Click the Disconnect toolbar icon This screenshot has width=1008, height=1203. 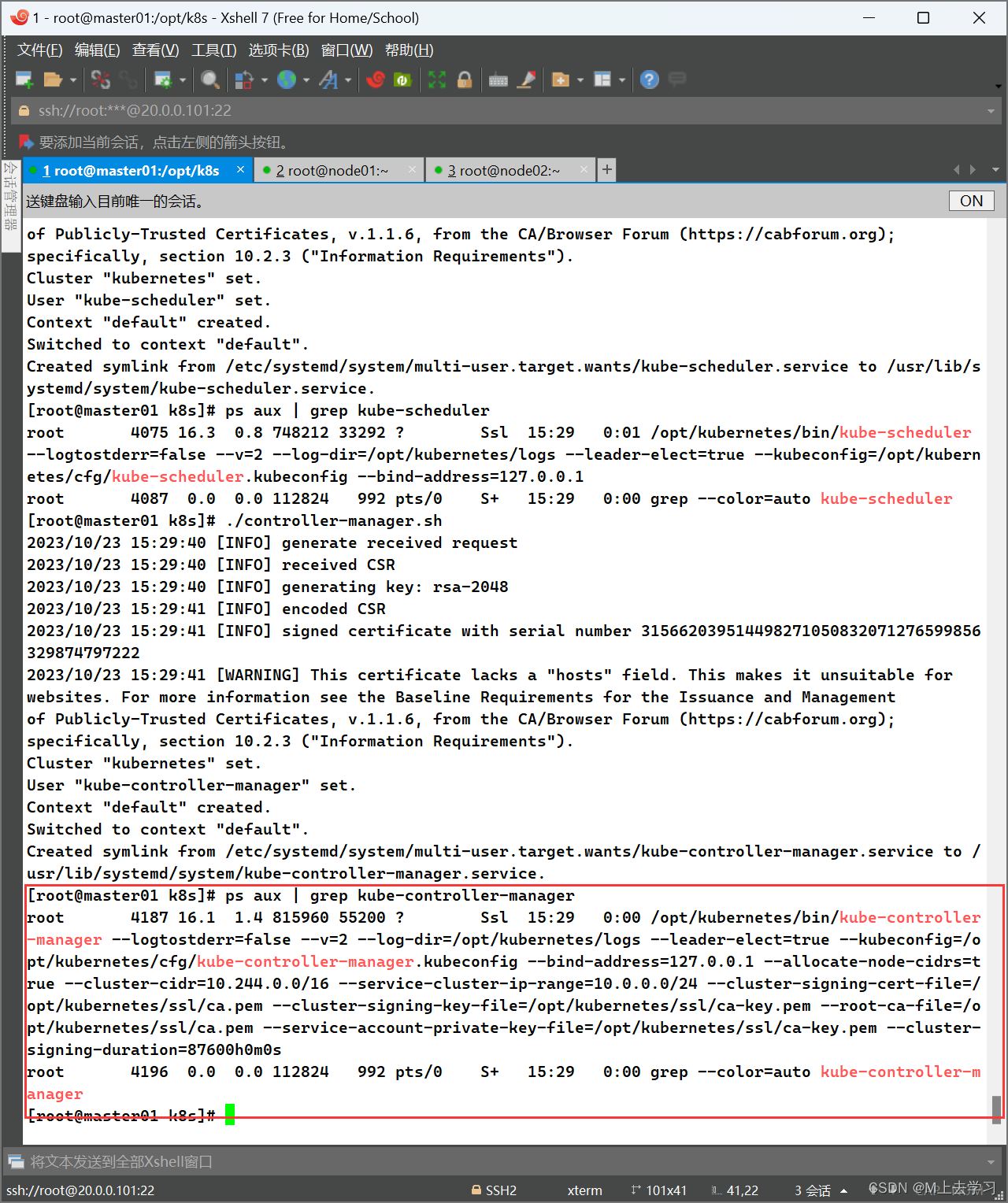101,80
